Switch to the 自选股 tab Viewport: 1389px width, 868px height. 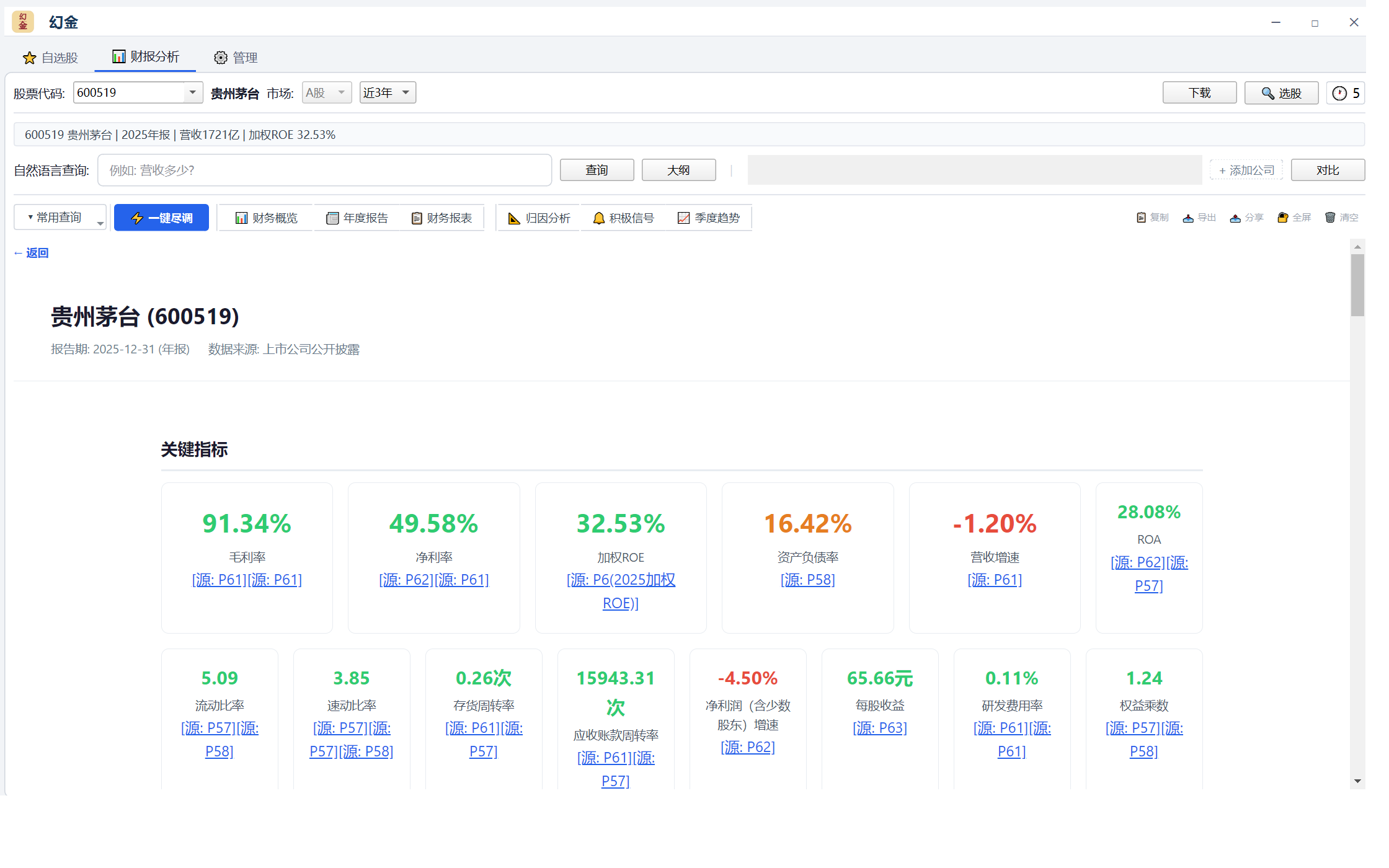[x=51, y=58]
